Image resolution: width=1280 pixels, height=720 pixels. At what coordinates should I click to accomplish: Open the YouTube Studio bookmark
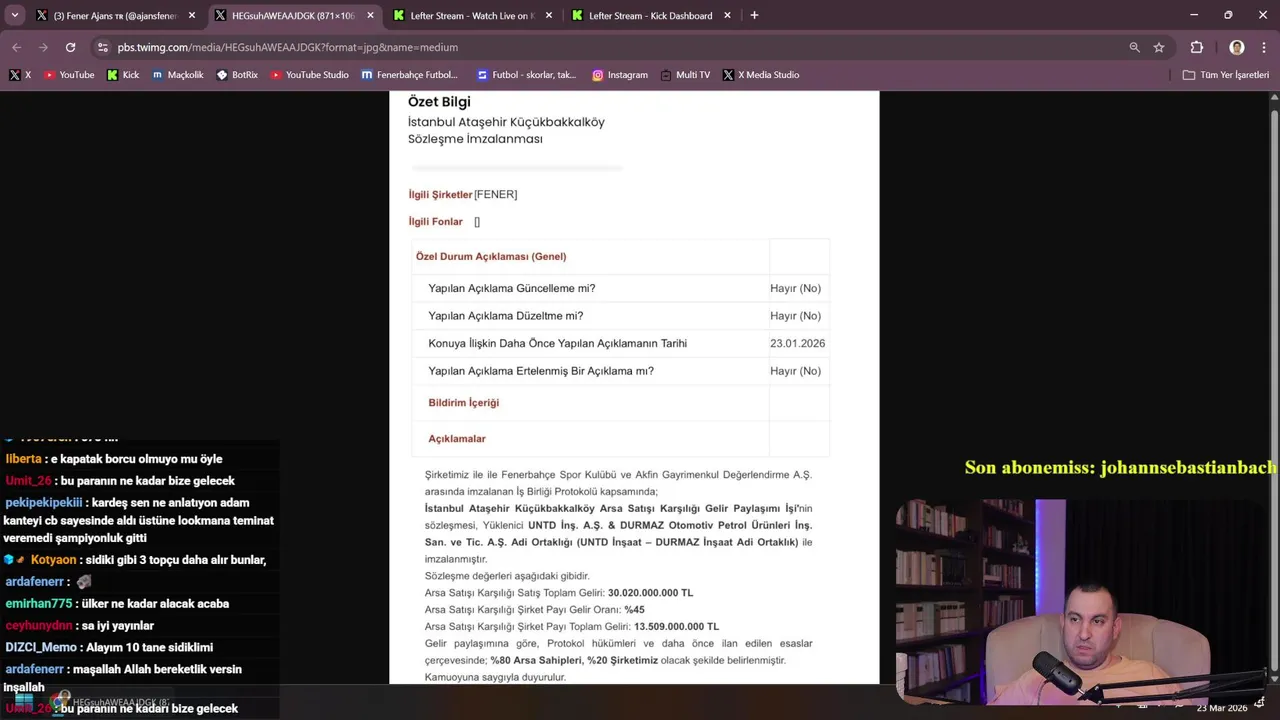click(310, 75)
